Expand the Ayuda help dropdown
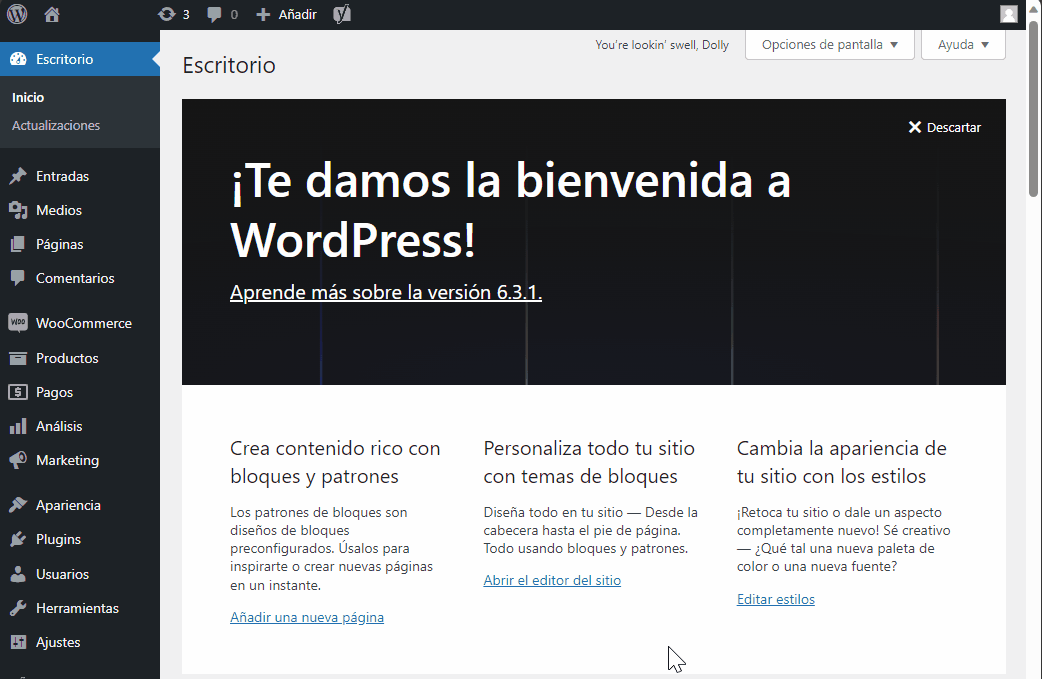Screen dimensions: 1042x679 coord(963,45)
